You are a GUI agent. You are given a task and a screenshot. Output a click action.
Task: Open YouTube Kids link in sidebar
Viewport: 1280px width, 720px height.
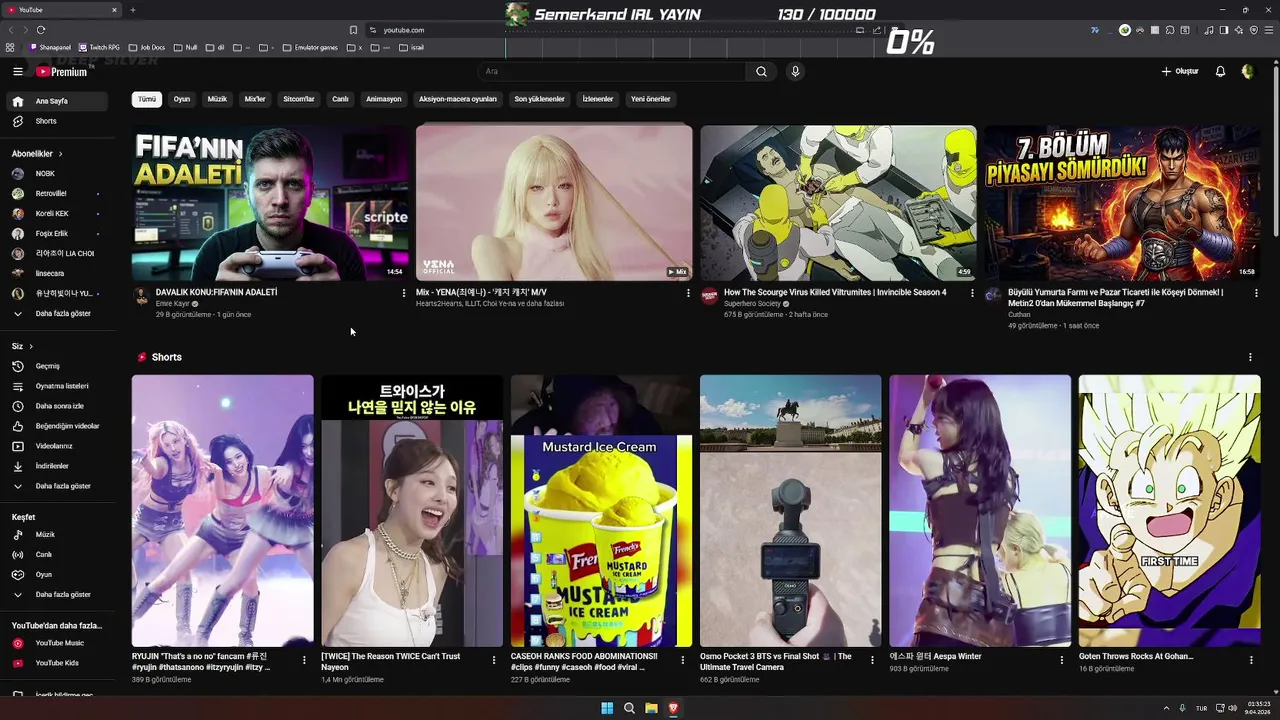pyautogui.click(x=58, y=663)
